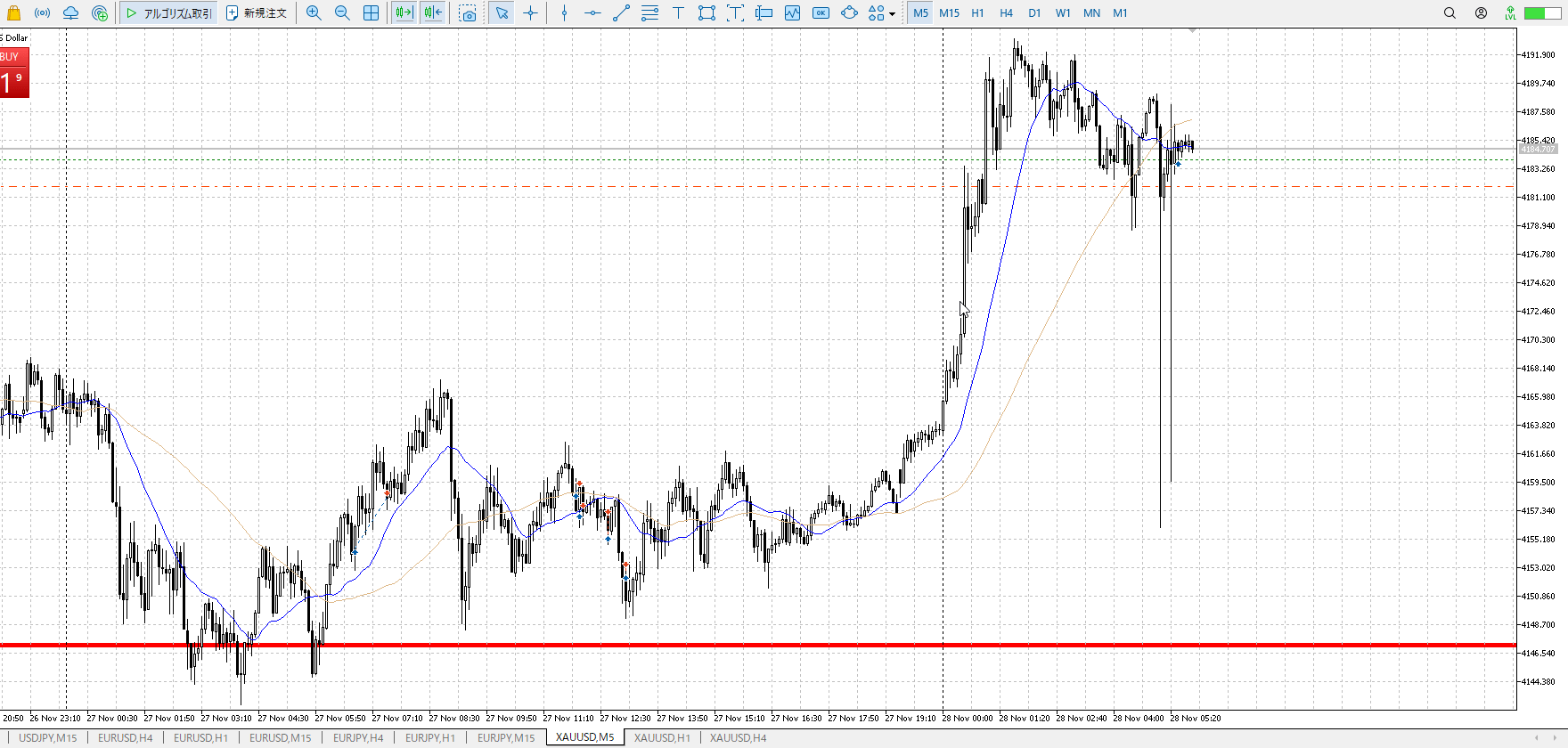This screenshot has height=748, width=1568.
Task: Click the Zoom Out magnifier icon
Action: [342, 13]
